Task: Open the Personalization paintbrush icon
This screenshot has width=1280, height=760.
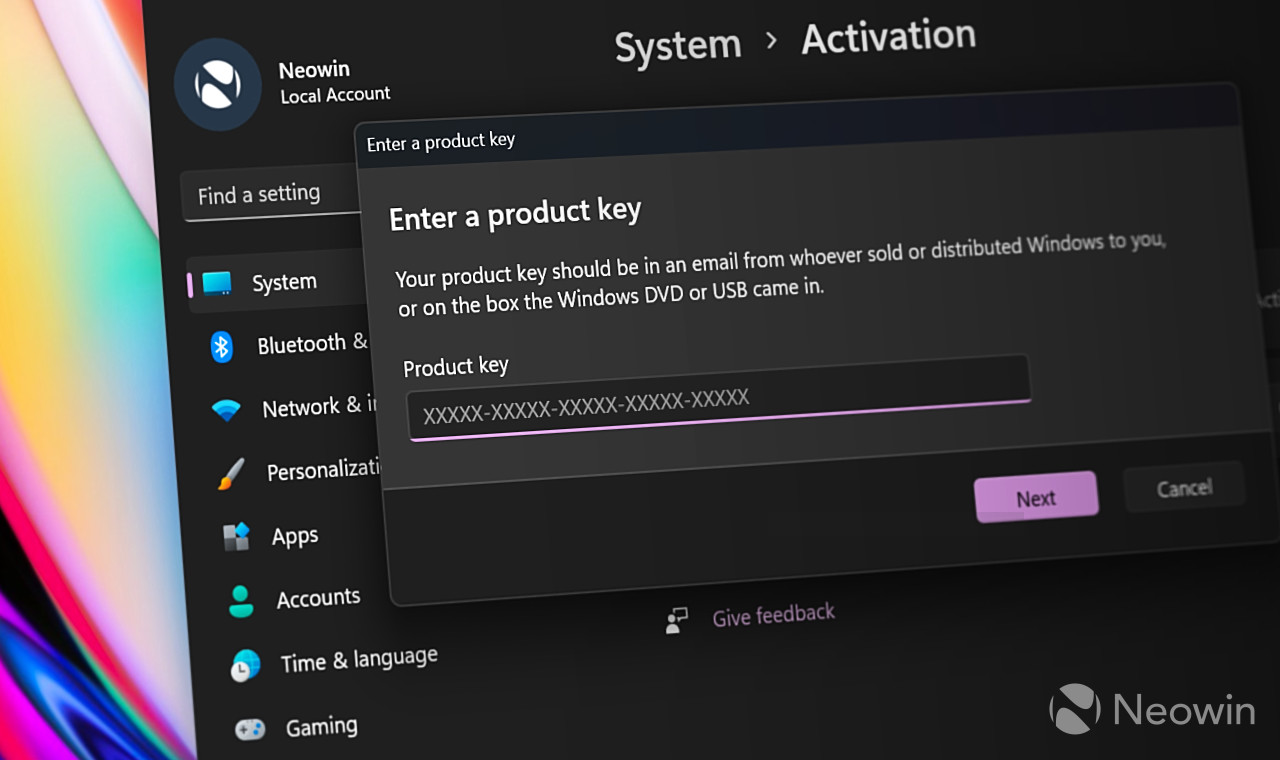Action: [231, 473]
